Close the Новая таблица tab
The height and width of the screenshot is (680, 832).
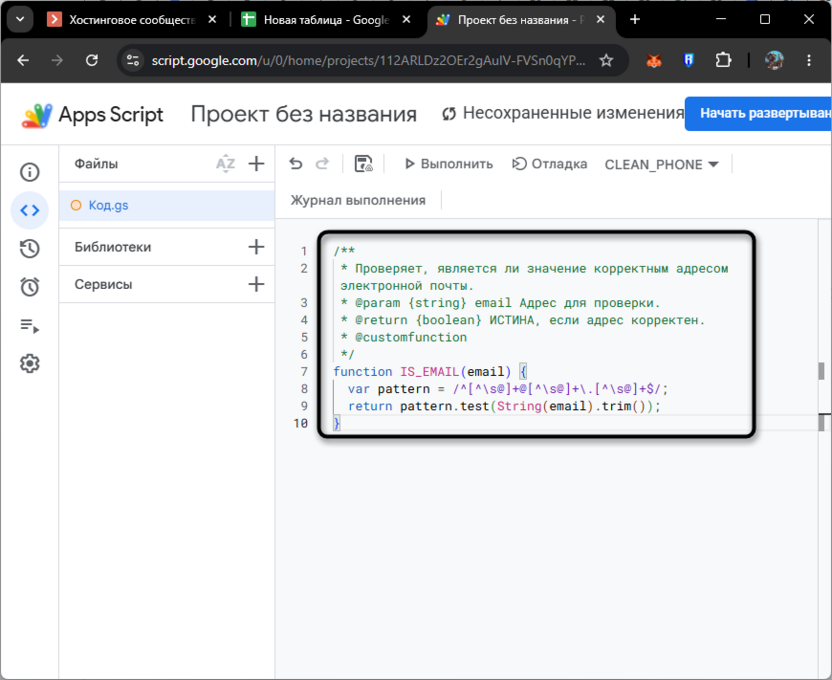(406, 20)
